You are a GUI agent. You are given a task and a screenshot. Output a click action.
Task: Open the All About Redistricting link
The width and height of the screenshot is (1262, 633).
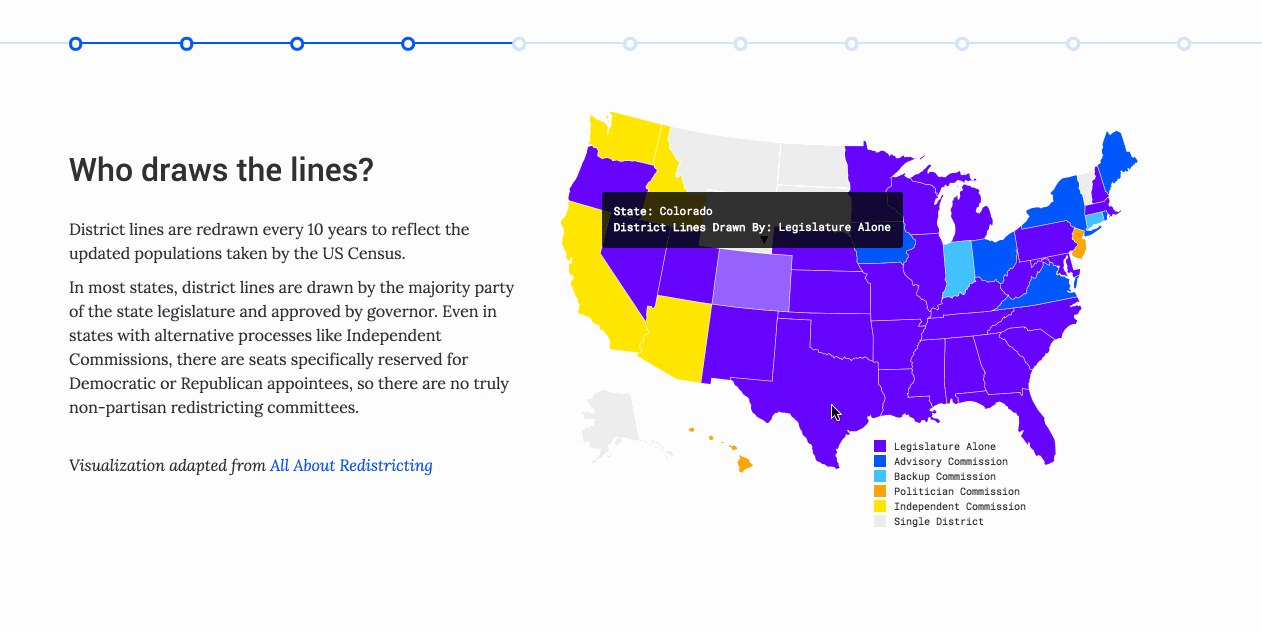pyautogui.click(x=351, y=465)
